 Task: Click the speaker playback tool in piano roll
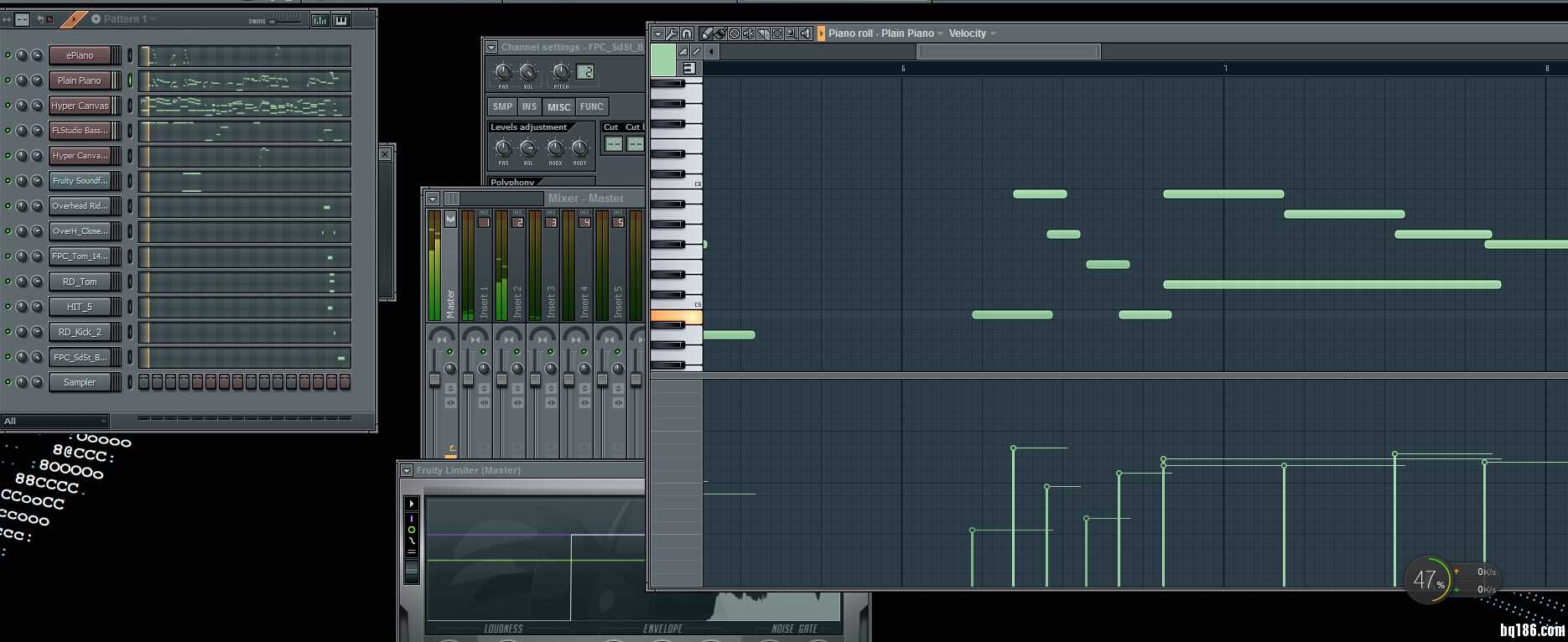[x=806, y=34]
